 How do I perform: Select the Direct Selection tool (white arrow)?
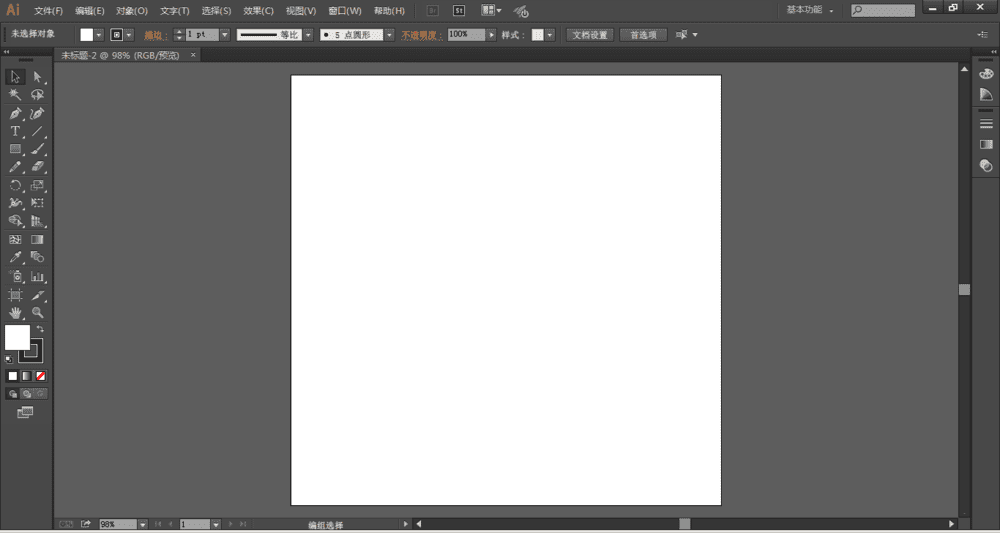click(37, 77)
